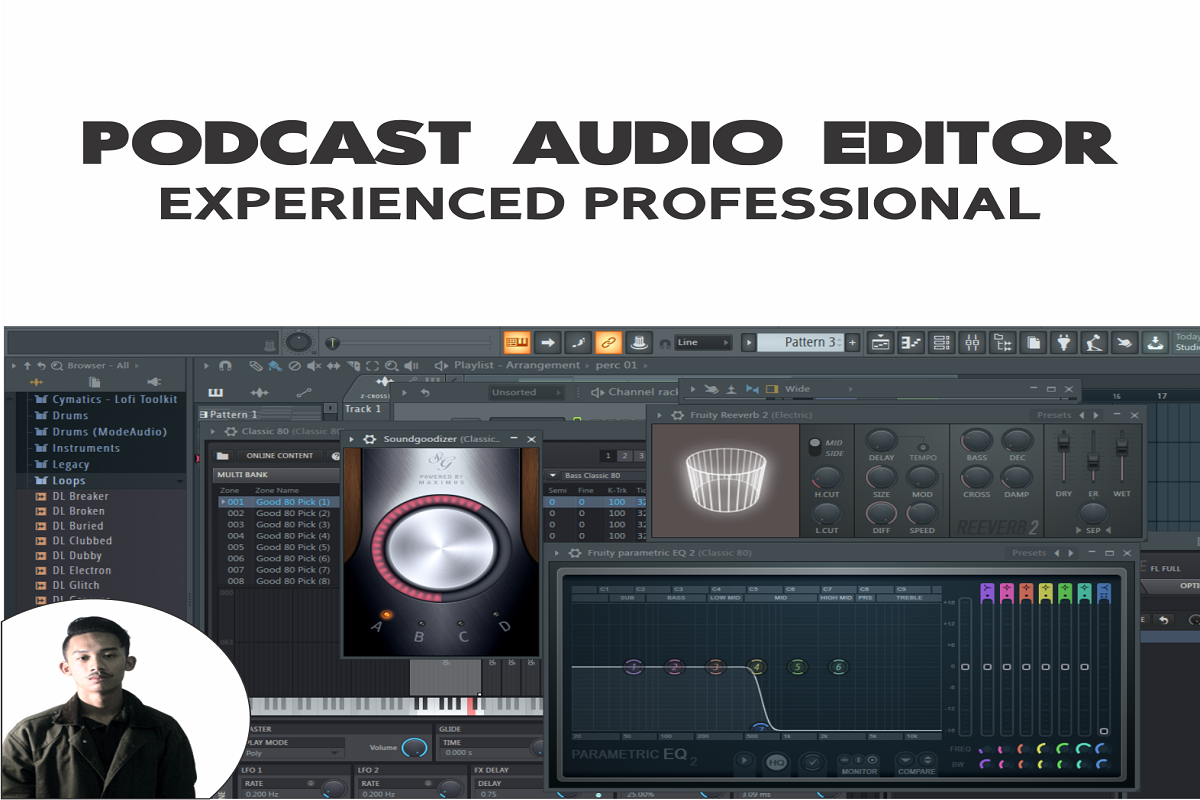Image resolution: width=1200 pixels, height=800 pixels.
Task: Select the zoom magnifier tool in Playlist
Action: (392, 366)
